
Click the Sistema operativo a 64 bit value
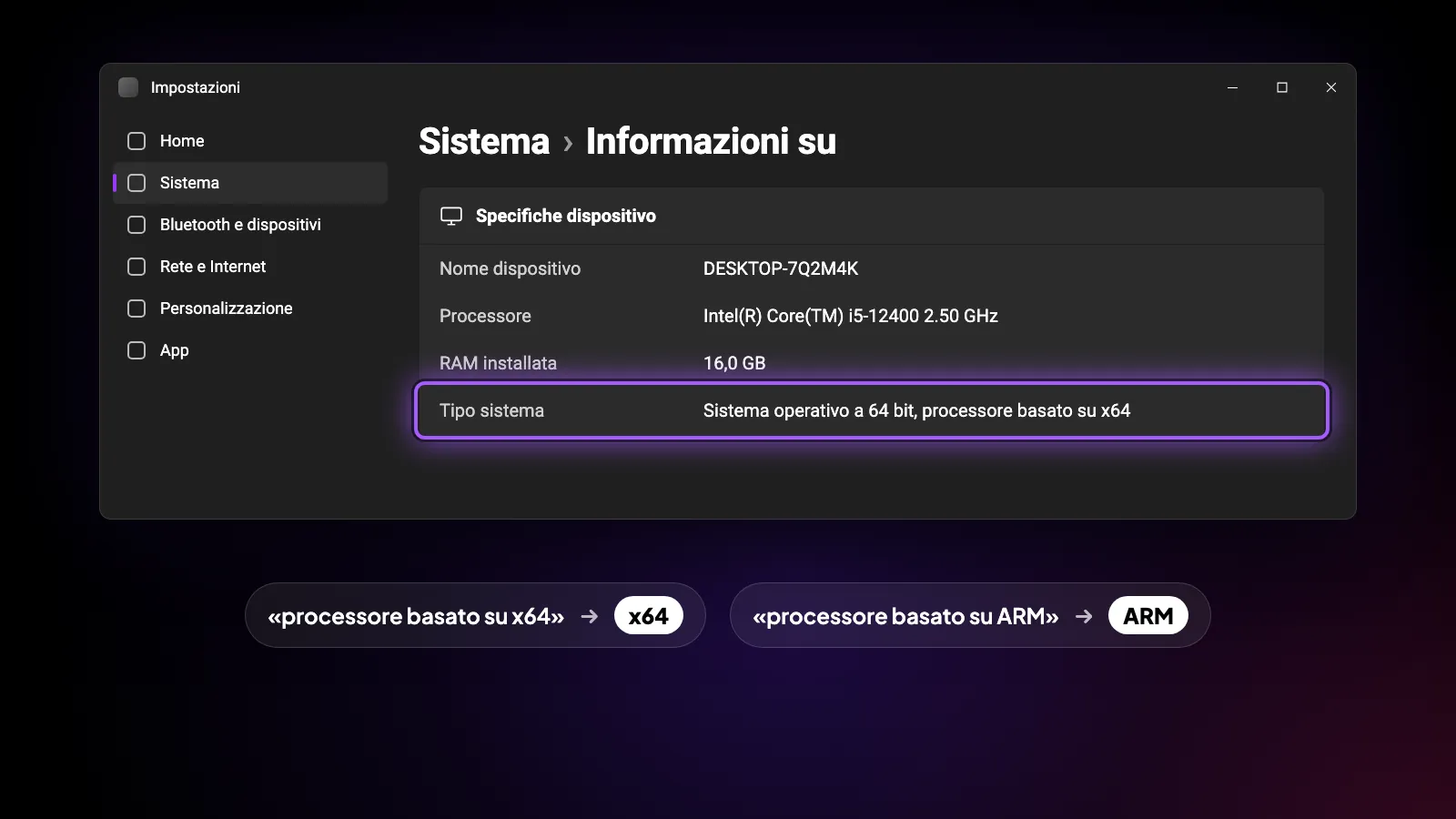click(x=916, y=410)
